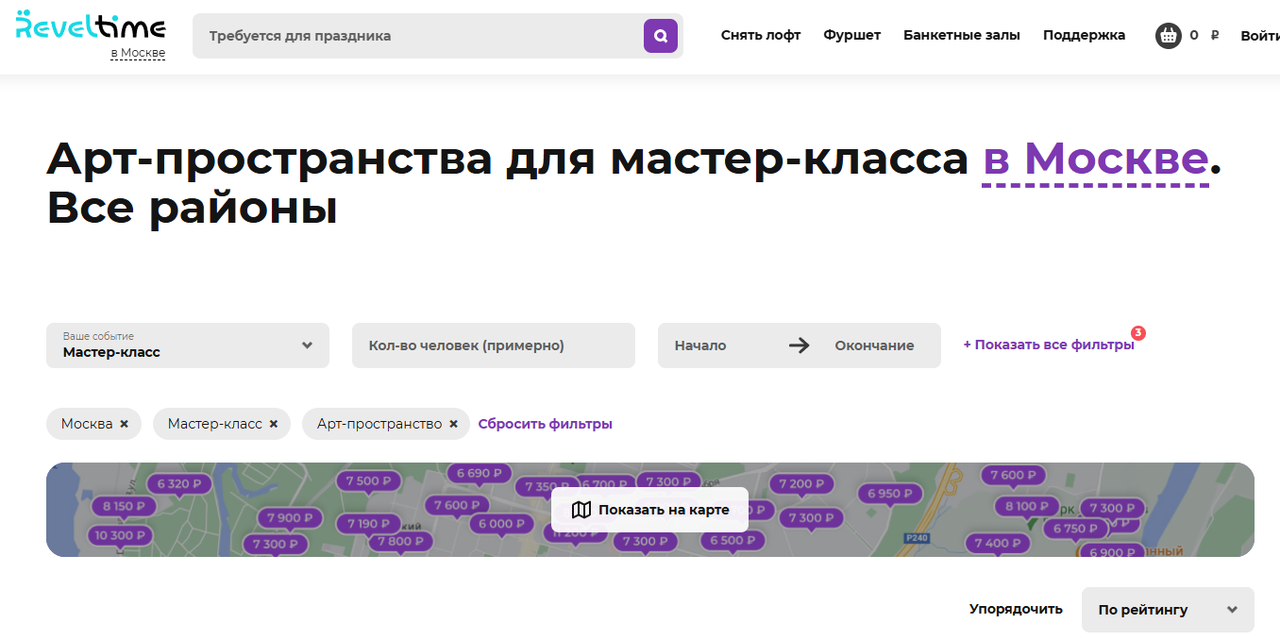Remove the Москва filter chip

tap(124, 424)
